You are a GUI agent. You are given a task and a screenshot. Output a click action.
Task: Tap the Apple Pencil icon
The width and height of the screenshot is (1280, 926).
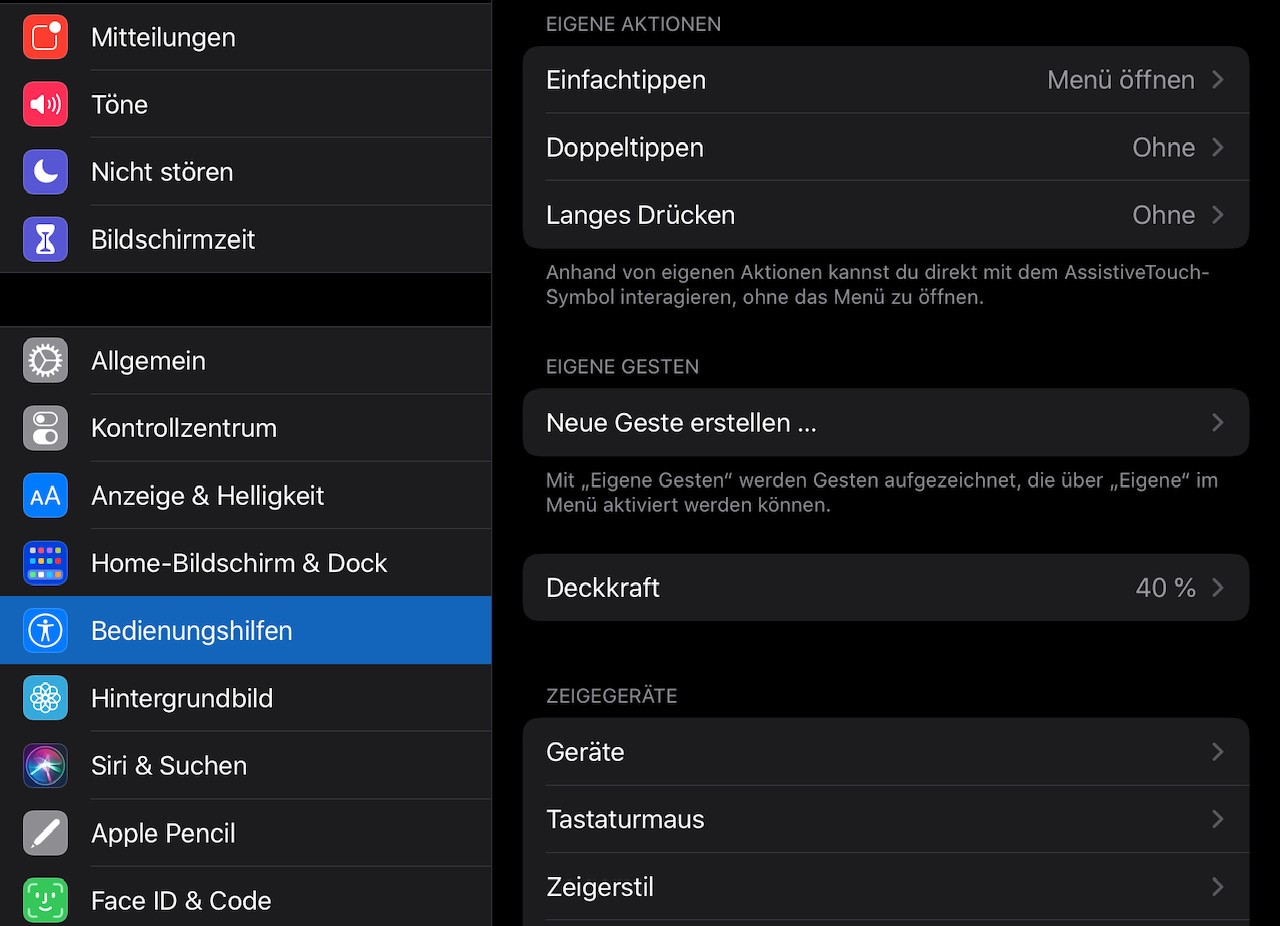coord(45,833)
